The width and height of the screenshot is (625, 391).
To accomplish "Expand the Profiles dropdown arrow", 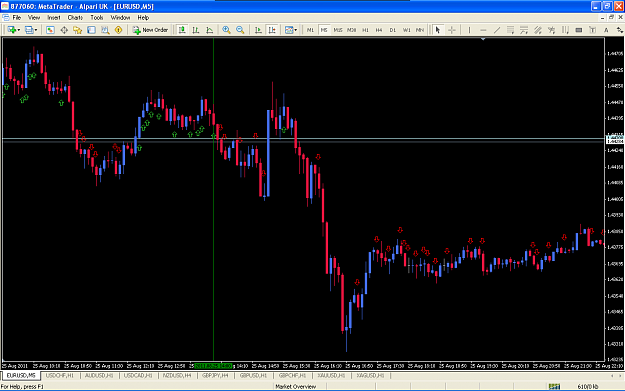I will click(x=36, y=30).
